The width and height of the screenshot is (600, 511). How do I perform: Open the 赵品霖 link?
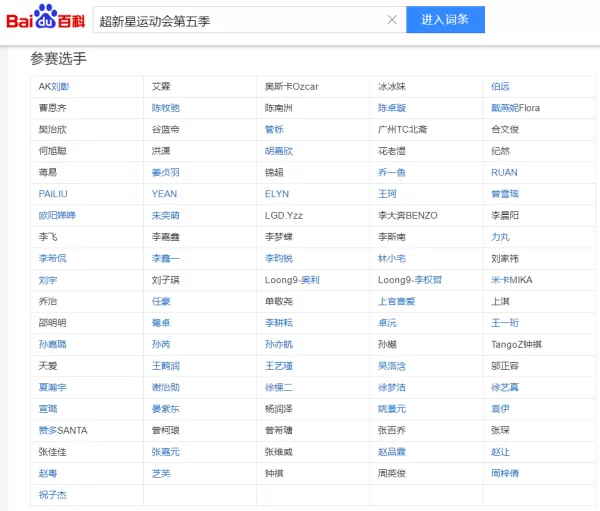[x=391, y=452]
